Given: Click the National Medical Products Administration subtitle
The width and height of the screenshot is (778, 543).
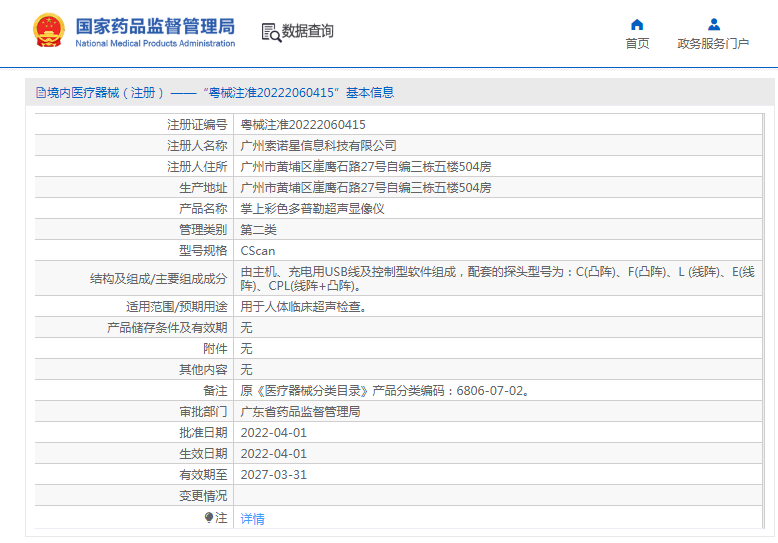Looking at the screenshot, I should tap(155, 44).
